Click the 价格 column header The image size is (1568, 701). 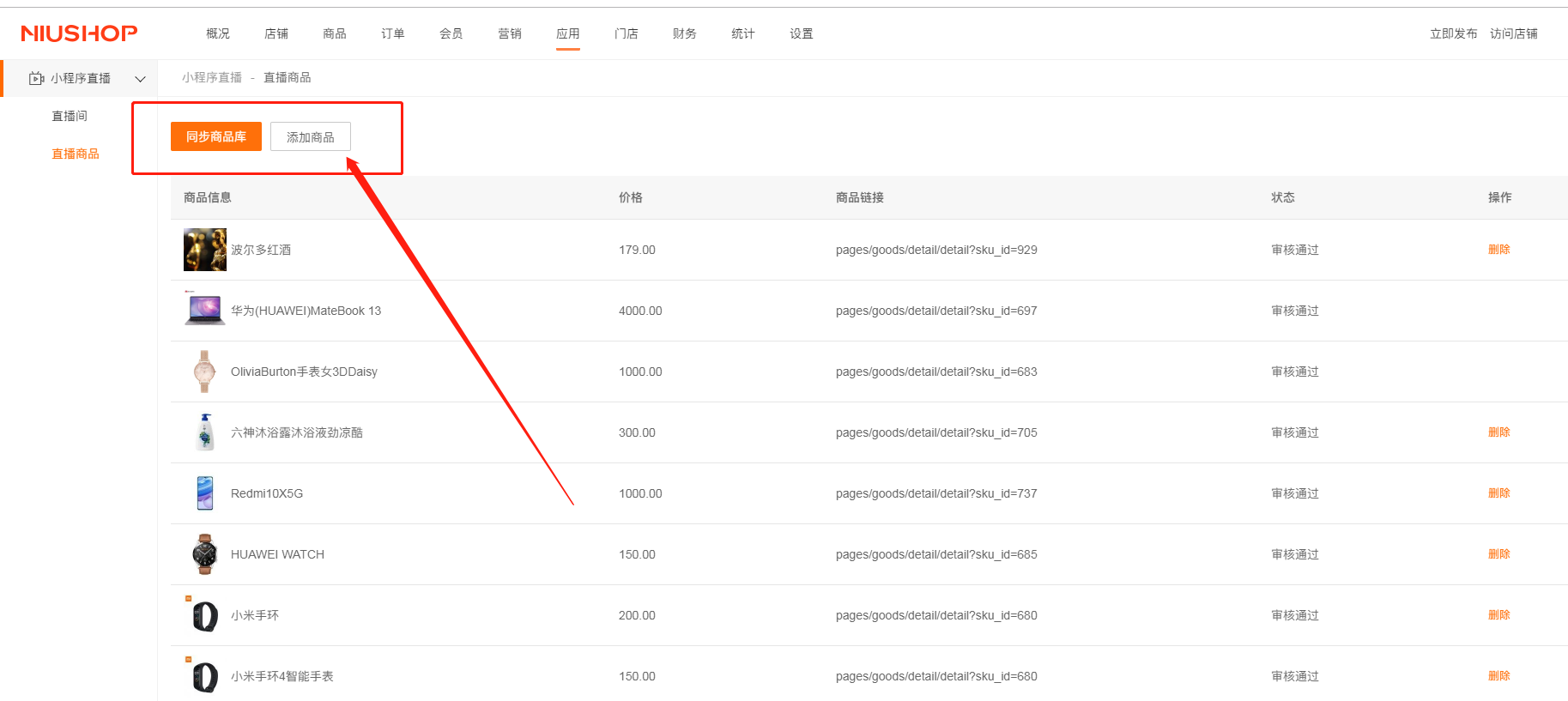click(x=631, y=197)
